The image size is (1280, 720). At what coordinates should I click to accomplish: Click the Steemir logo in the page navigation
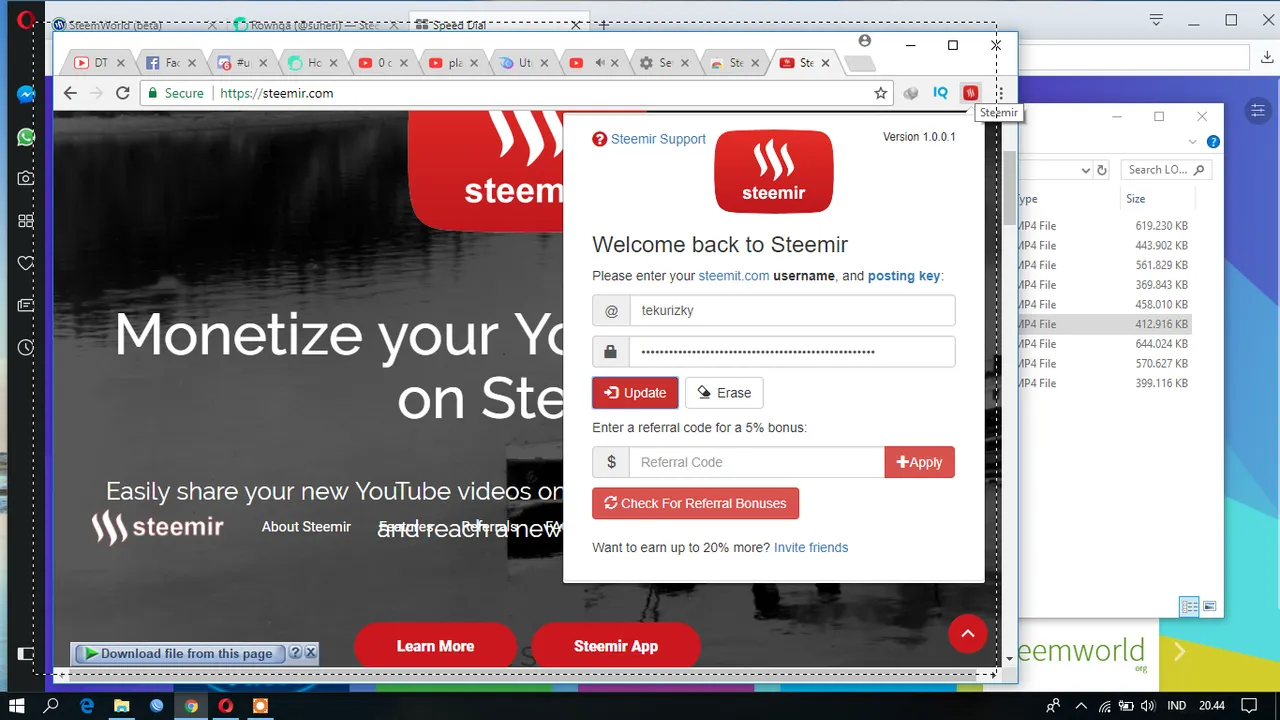(157, 527)
